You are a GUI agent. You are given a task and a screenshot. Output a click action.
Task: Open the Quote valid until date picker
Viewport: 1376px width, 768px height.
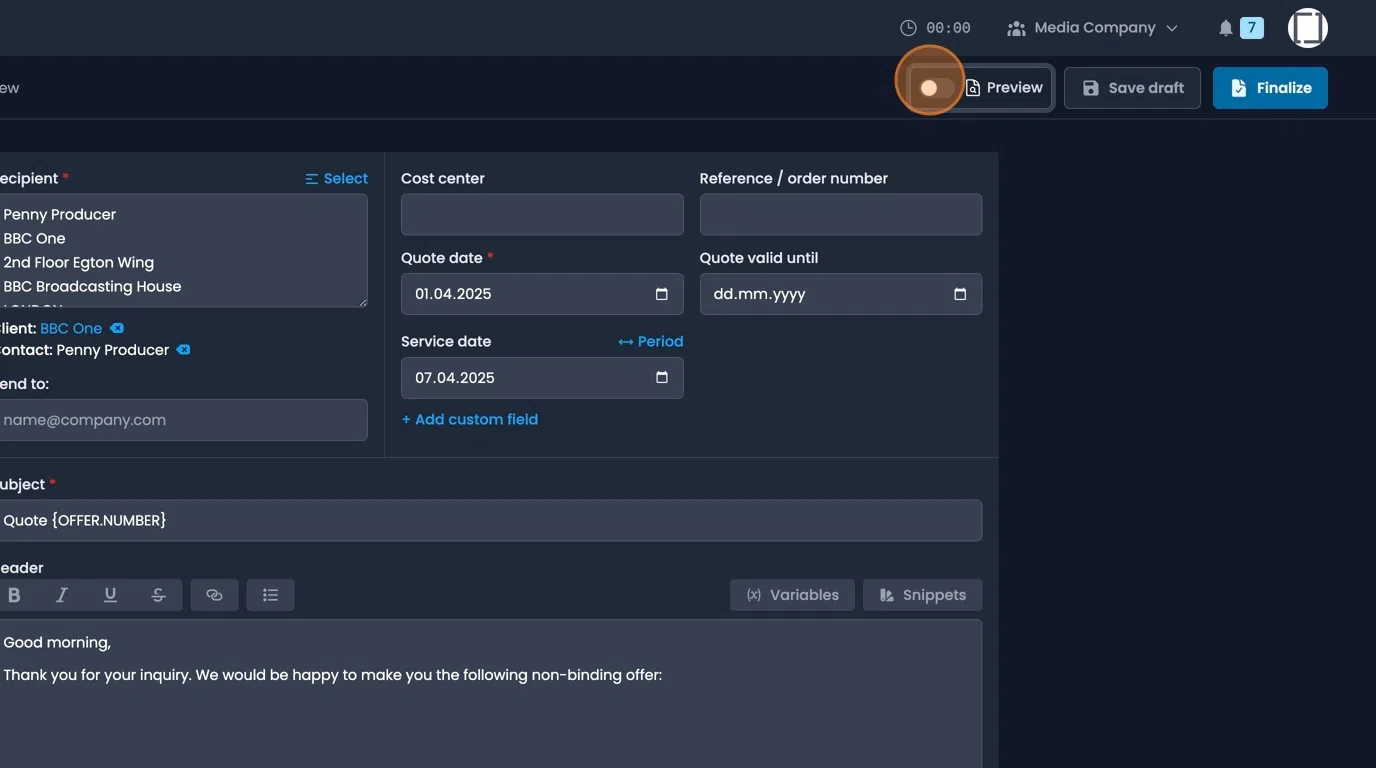tap(959, 294)
